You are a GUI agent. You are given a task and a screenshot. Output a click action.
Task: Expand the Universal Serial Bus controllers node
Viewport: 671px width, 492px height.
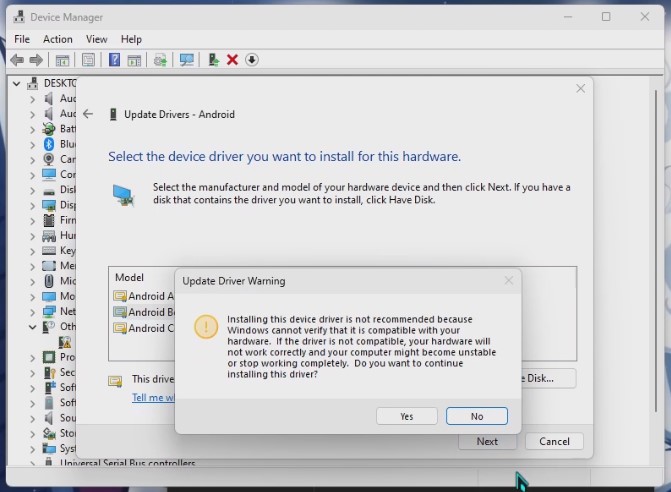click(x=32, y=463)
